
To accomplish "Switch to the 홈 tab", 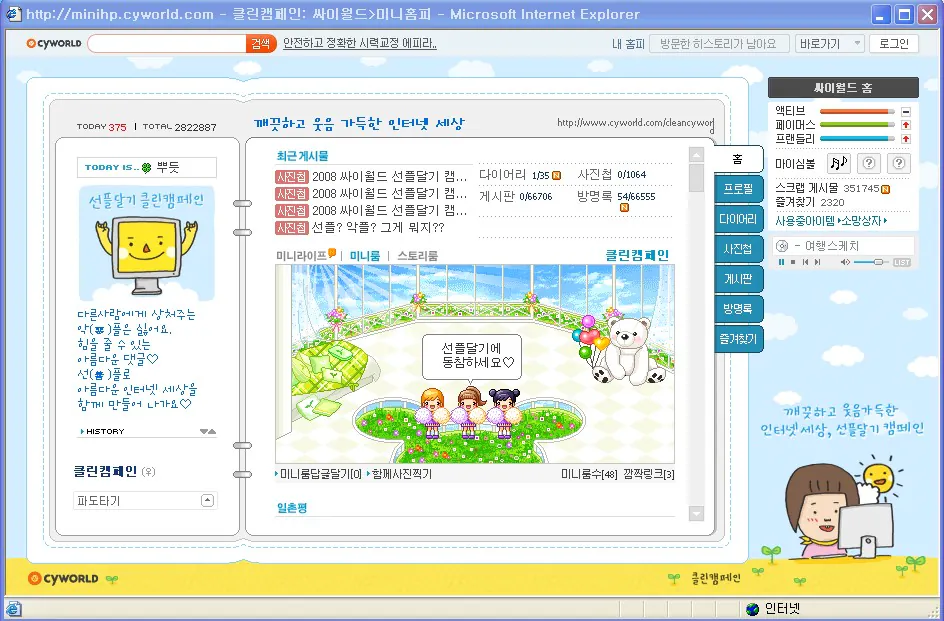I will click(738, 159).
